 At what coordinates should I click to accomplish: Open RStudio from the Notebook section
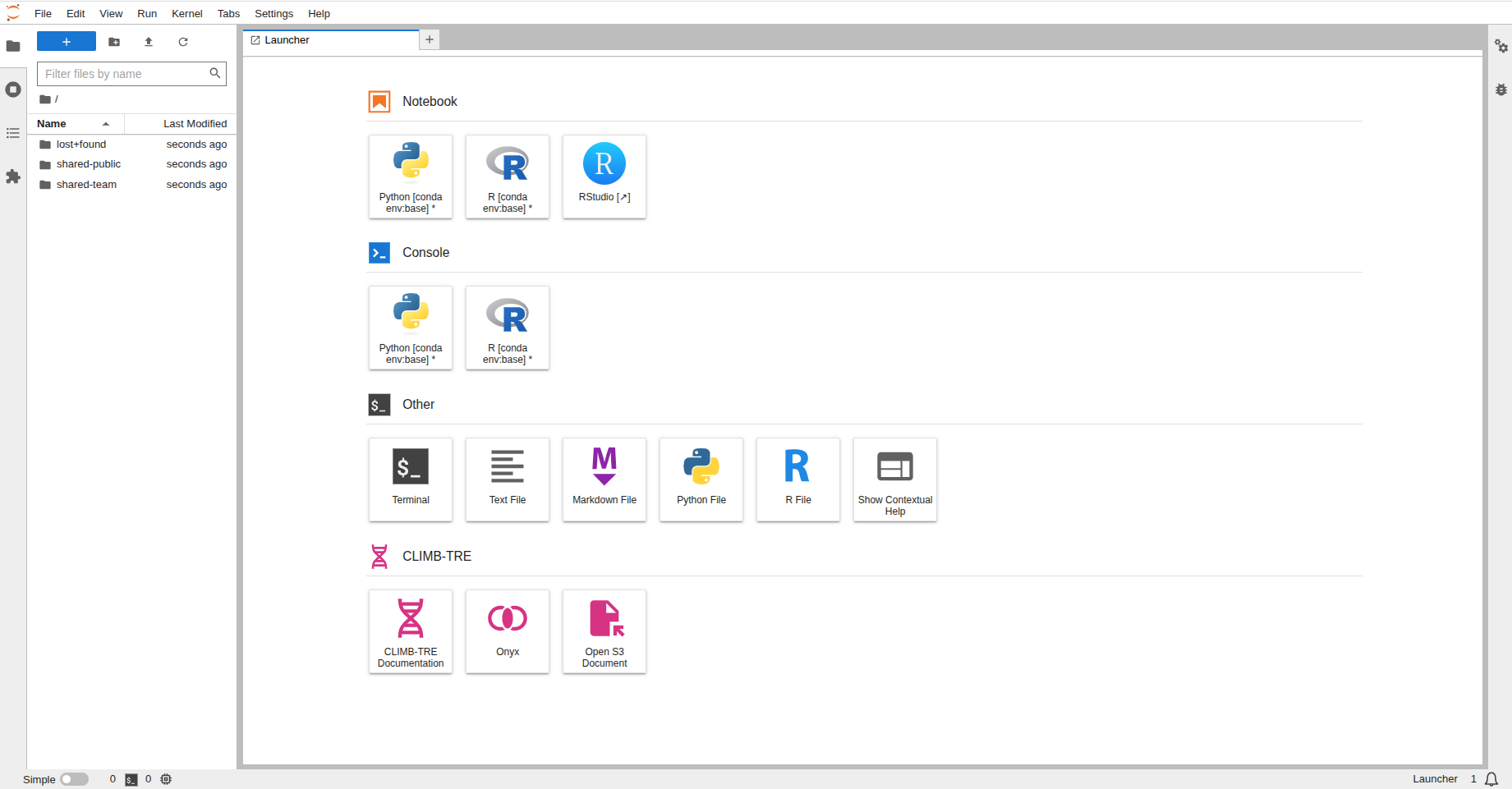coord(604,177)
